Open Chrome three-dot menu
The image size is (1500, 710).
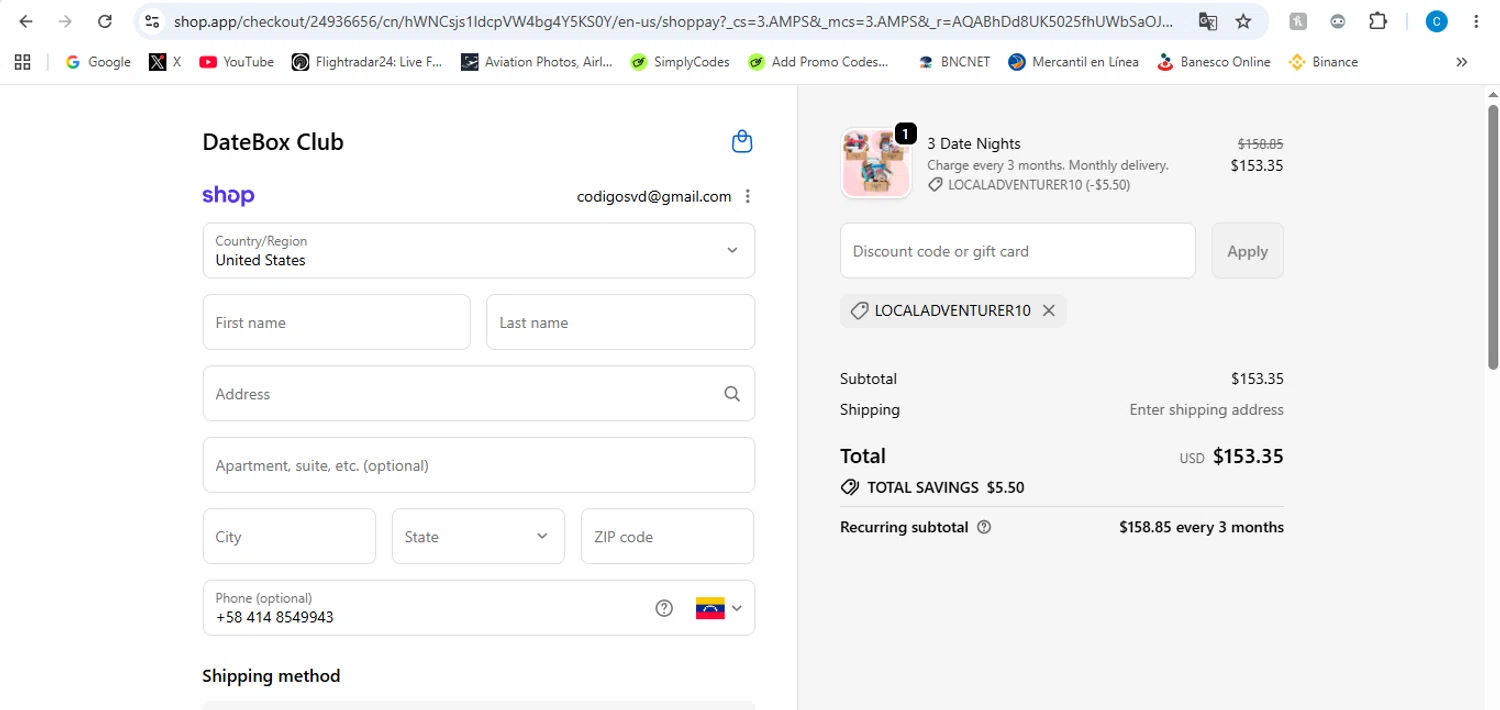tap(1476, 21)
